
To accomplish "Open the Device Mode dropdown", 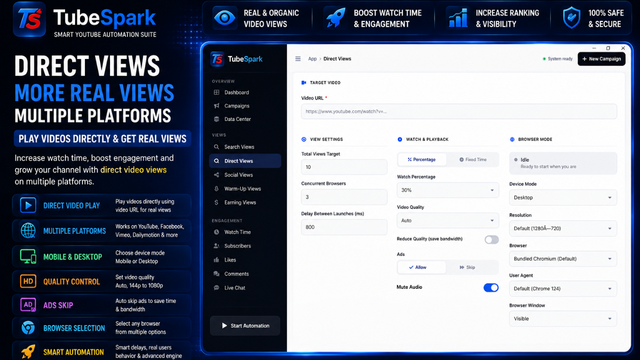I will pyautogui.click(x=563, y=198).
